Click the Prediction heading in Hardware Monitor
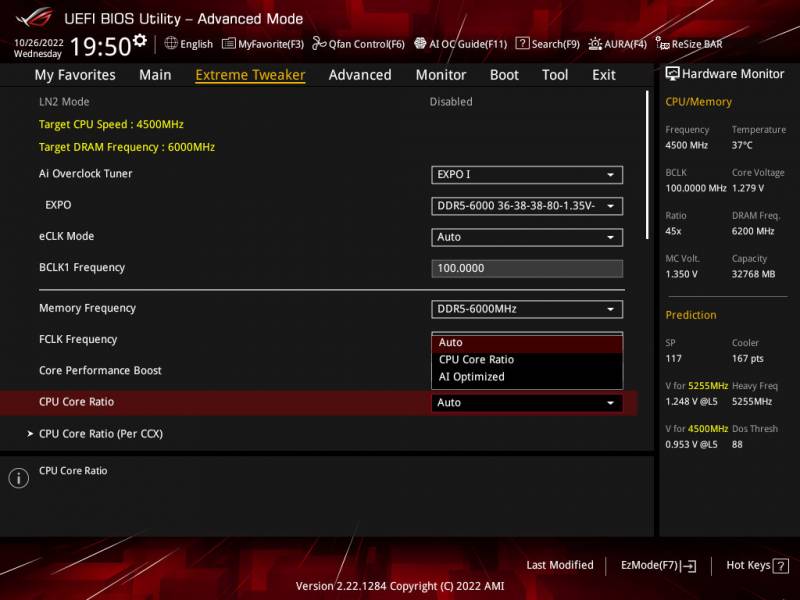800x600 pixels. (691, 315)
